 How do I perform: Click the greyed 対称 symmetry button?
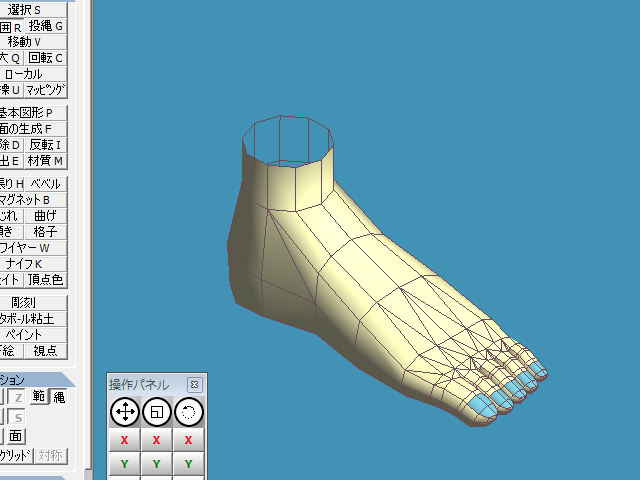(x=51, y=456)
